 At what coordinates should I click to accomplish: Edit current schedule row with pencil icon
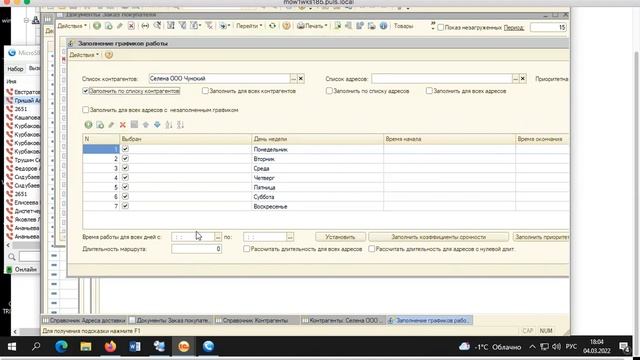(111, 125)
